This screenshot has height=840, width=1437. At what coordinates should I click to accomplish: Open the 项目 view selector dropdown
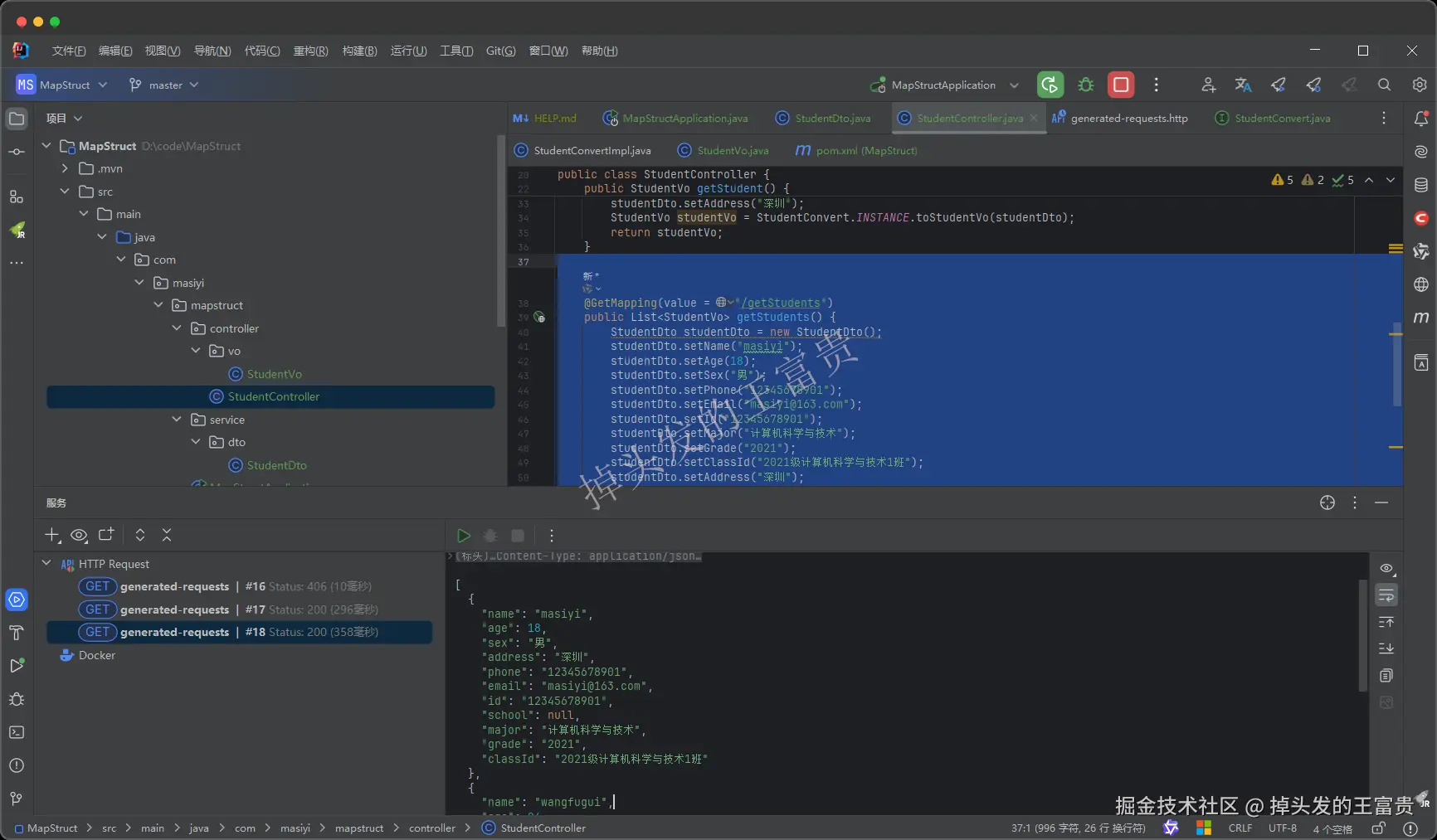[65, 119]
